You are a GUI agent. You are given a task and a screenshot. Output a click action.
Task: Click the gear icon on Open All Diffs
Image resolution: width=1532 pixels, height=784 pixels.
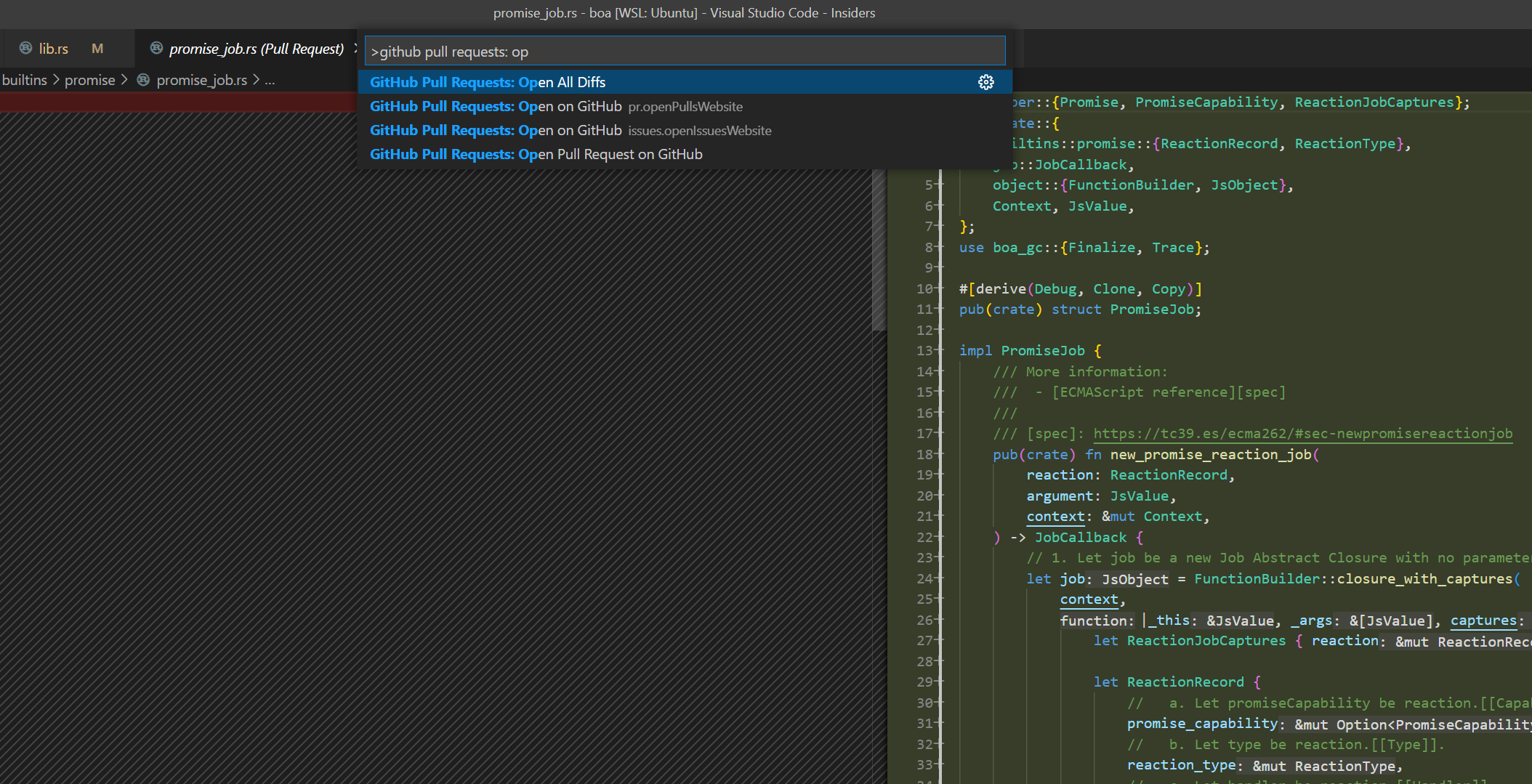[x=985, y=82]
